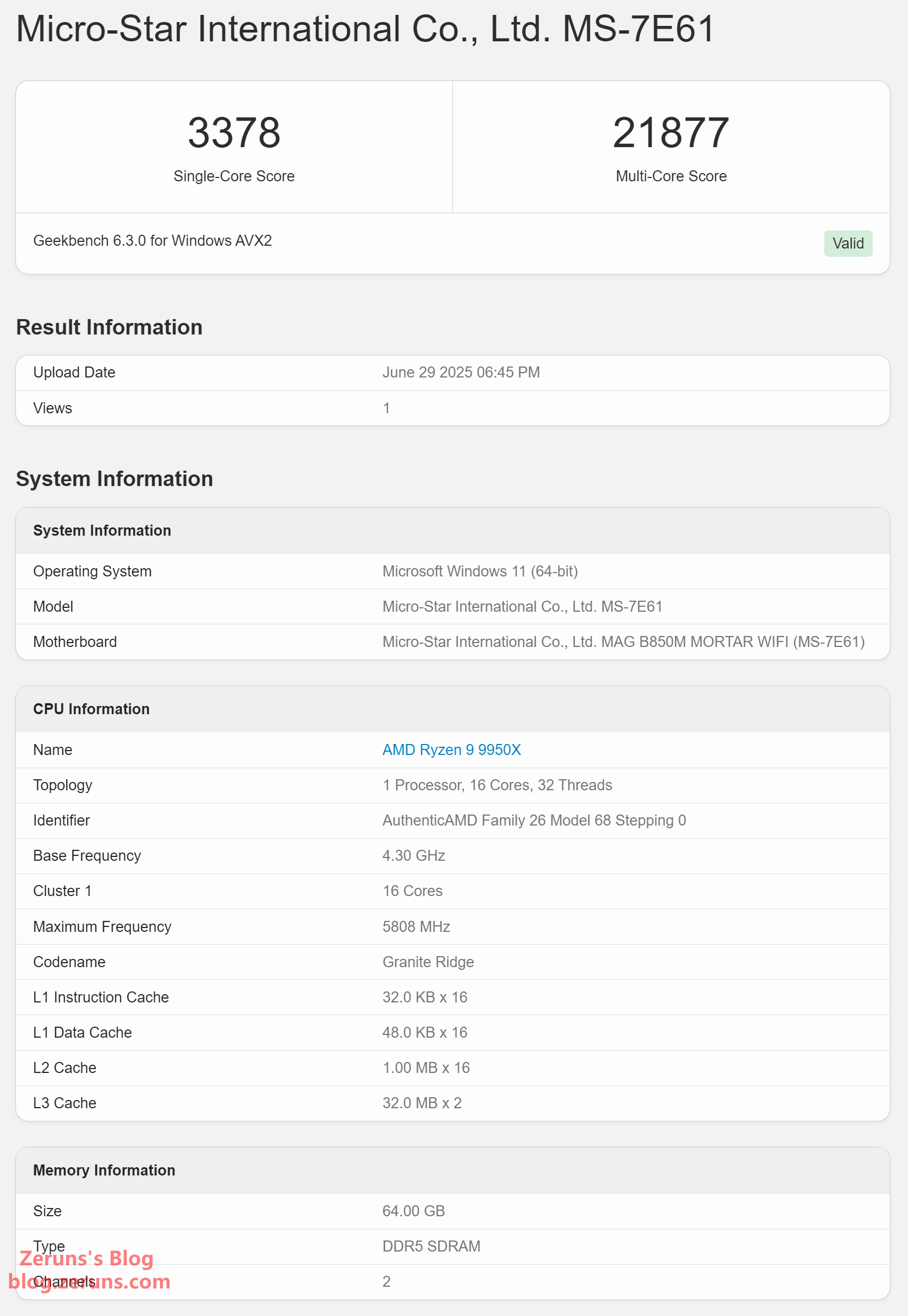Click the page title MS-7E61 heading

[365, 29]
